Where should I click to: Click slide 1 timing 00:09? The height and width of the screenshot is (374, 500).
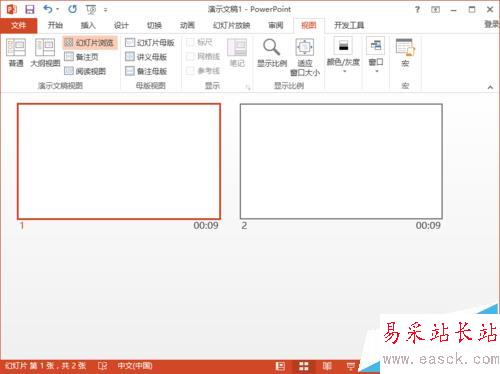click(x=206, y=226)
